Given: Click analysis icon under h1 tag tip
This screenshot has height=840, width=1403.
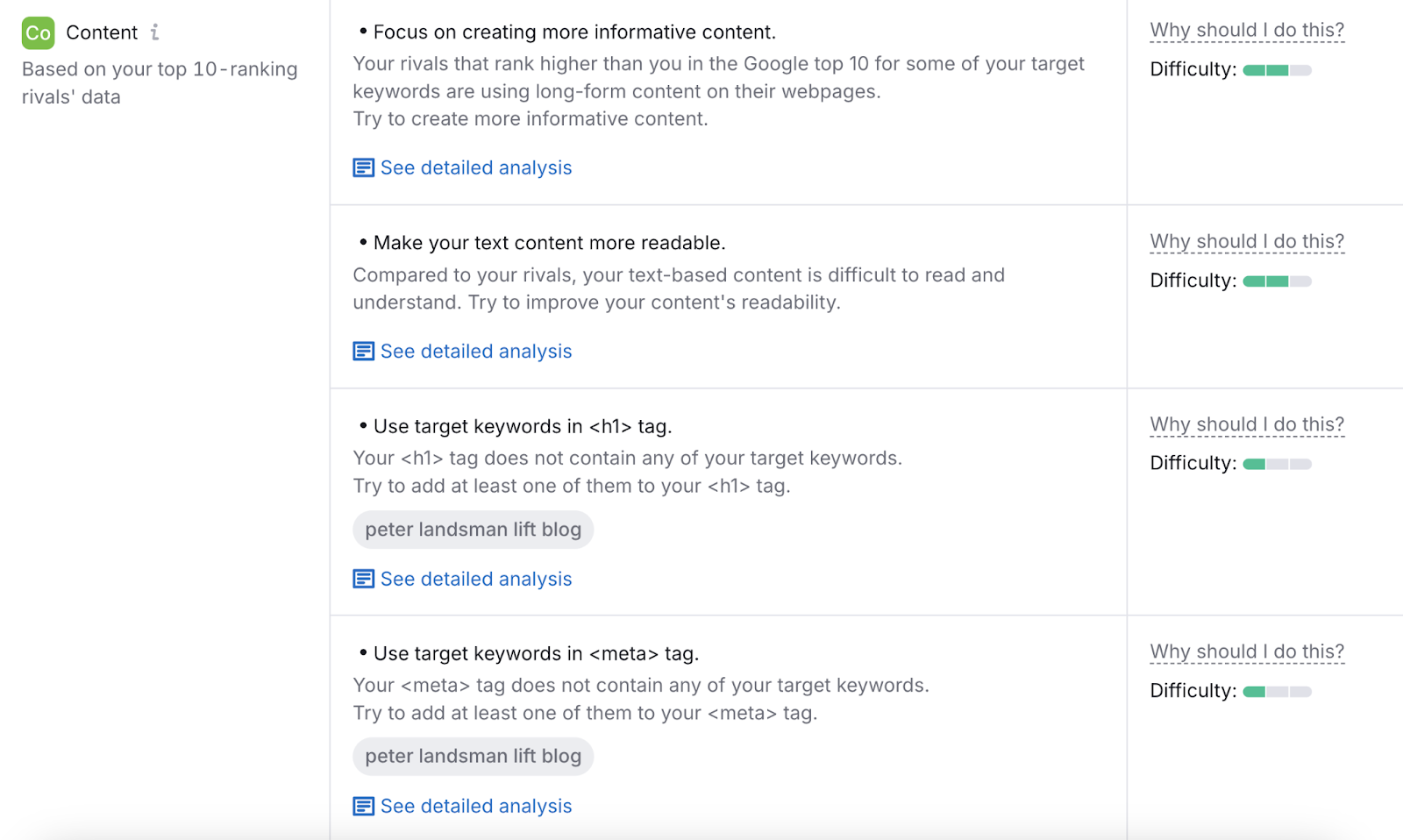Looking at the screenshot, I should point(362,579).
